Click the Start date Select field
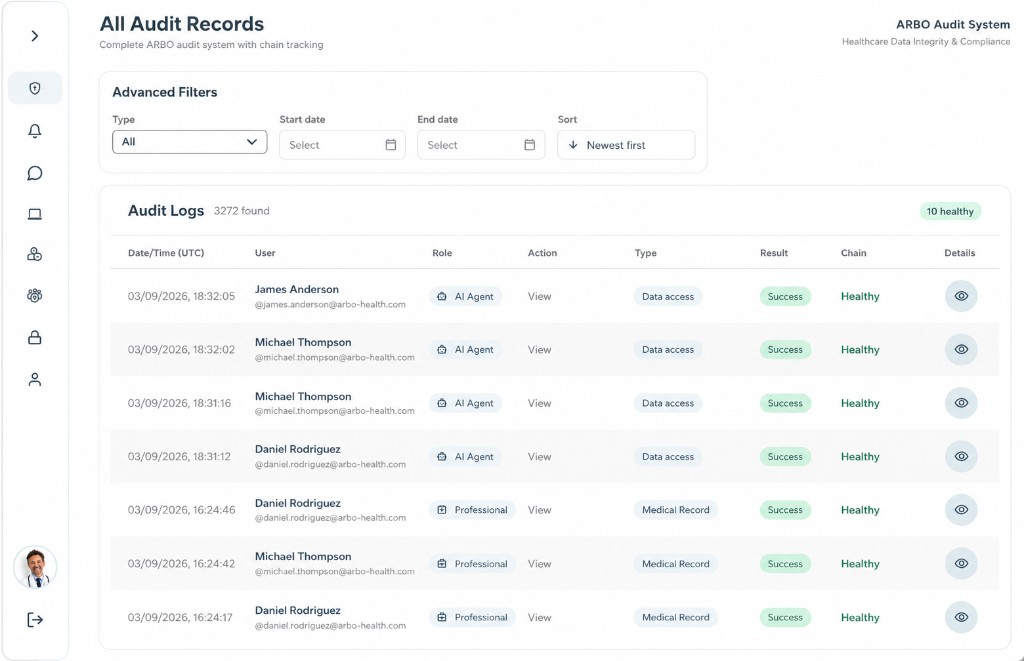The height and width of the screenshot is (661, 1024). tap(342, 145)
